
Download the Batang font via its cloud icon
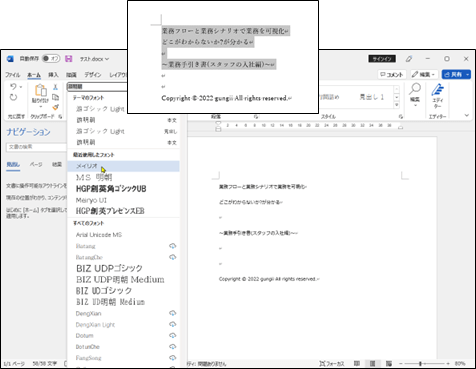(x=172, y=246)
